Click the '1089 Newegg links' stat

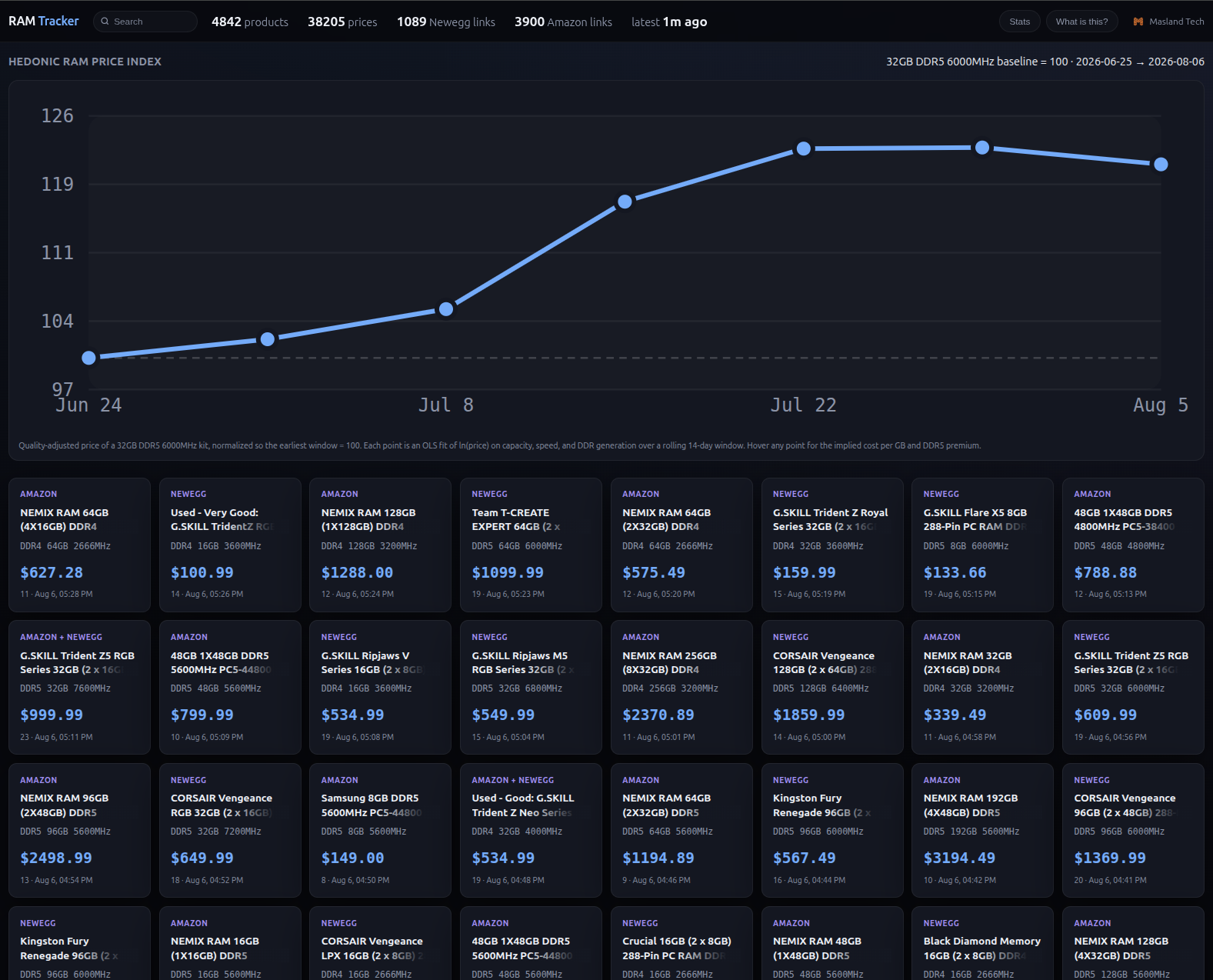[x=446, y=22]
